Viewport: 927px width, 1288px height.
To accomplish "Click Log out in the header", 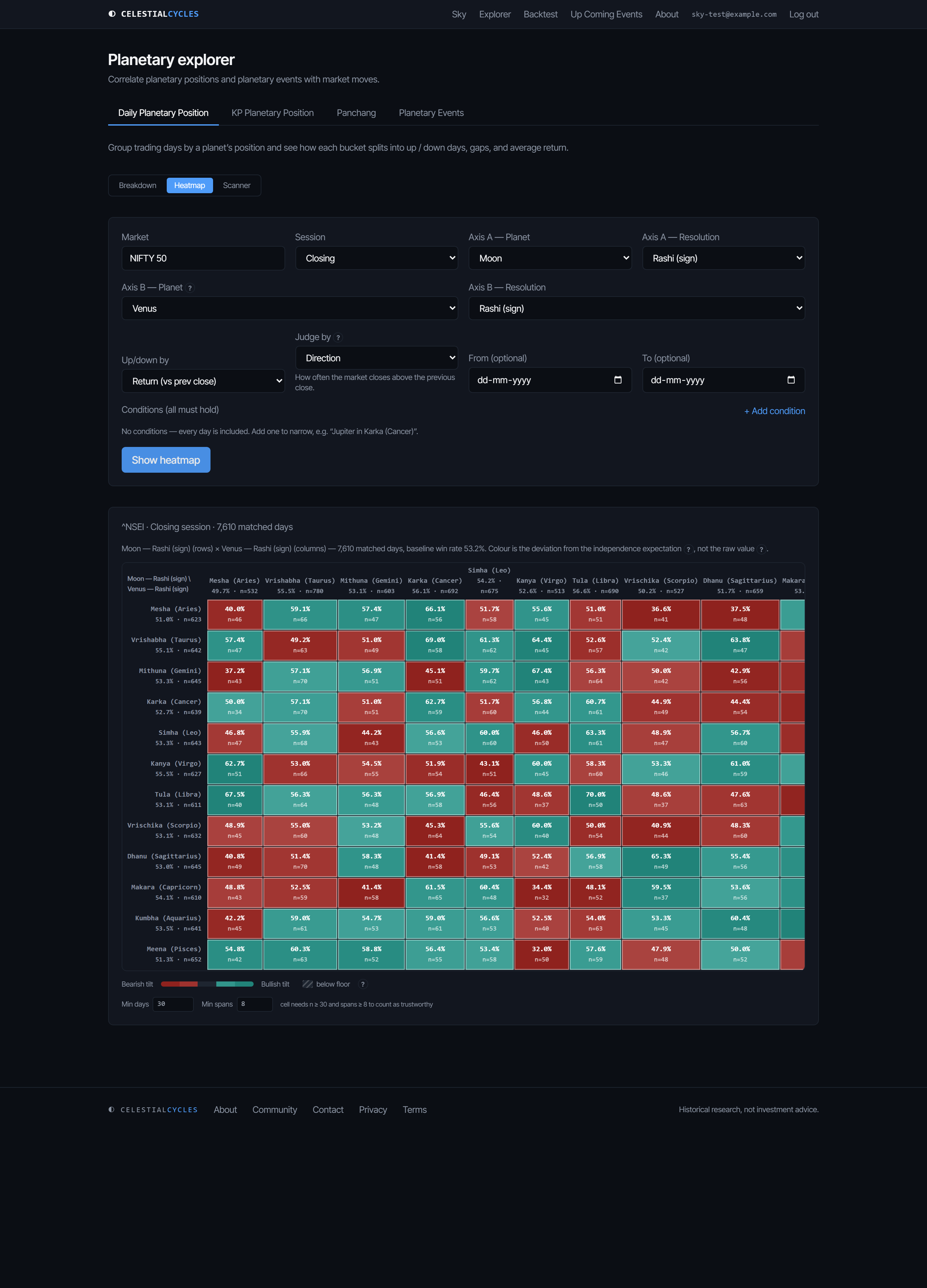I will click(803, 14).
